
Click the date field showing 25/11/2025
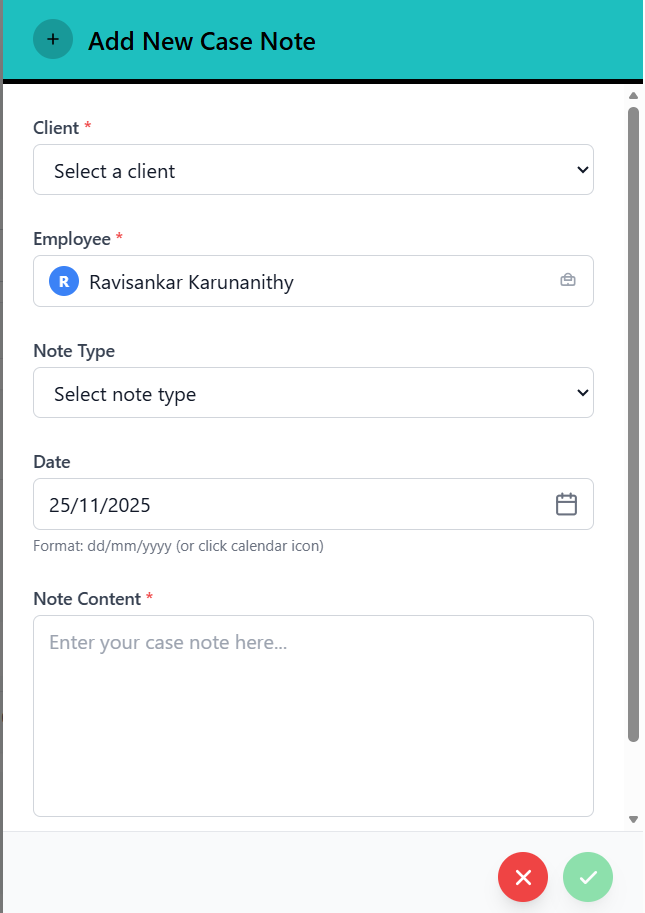pos(290,505)
